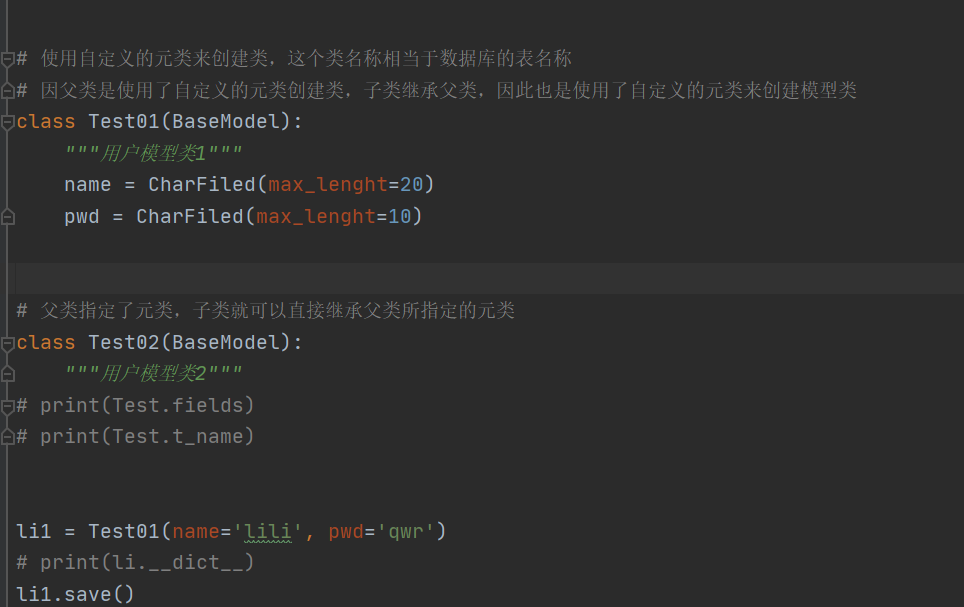Click CharFiled on the name line
Screen dimensions: 964x607
tap(201, 185)
